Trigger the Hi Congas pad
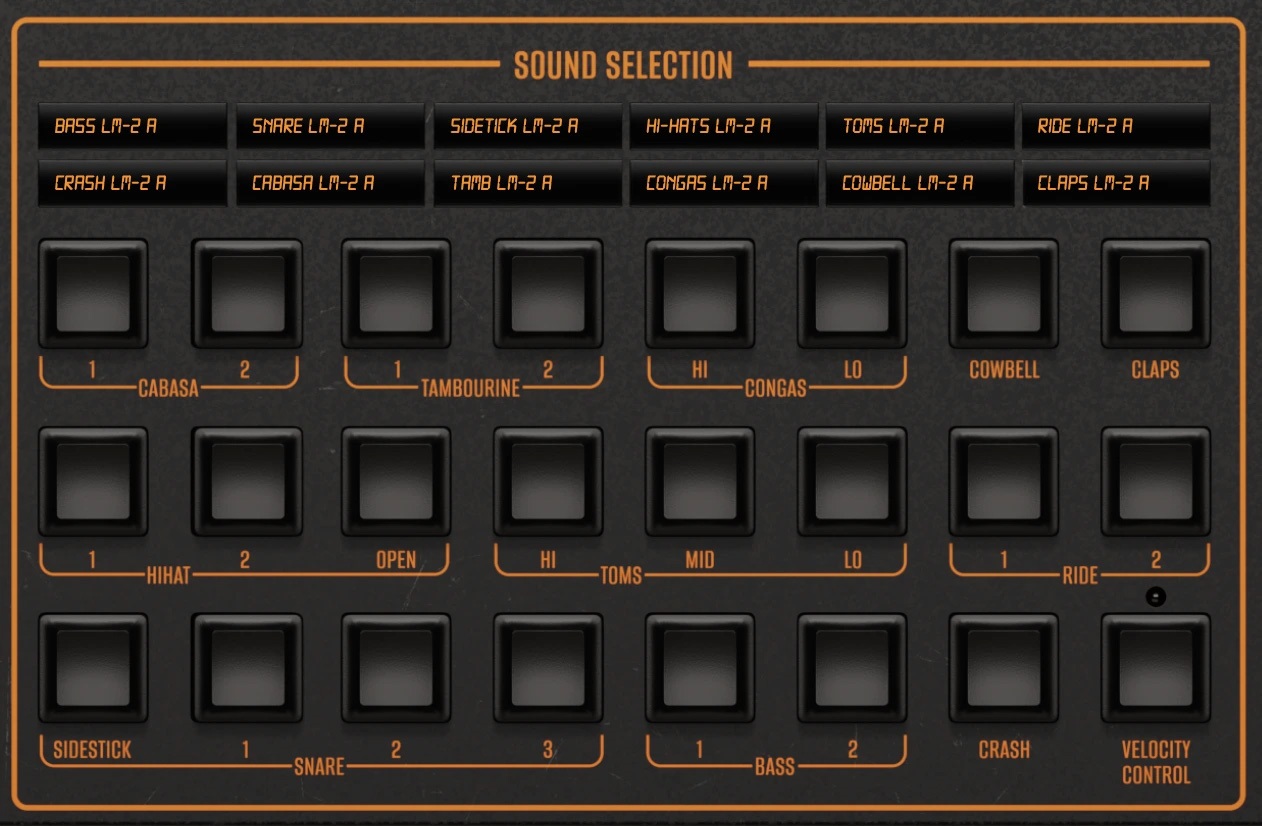Screen dimensions: 1262x826 [x=699, y=292]
